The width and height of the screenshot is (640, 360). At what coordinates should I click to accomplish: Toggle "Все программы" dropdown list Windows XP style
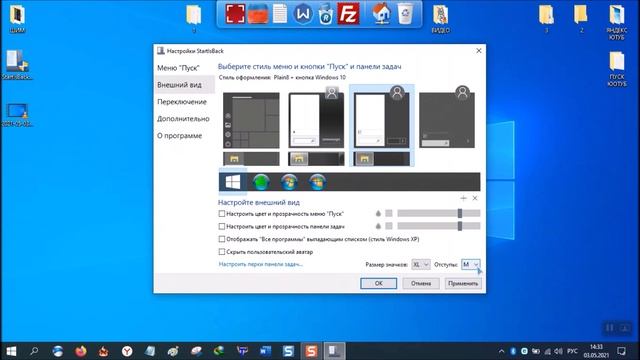(x=222, y=239)
